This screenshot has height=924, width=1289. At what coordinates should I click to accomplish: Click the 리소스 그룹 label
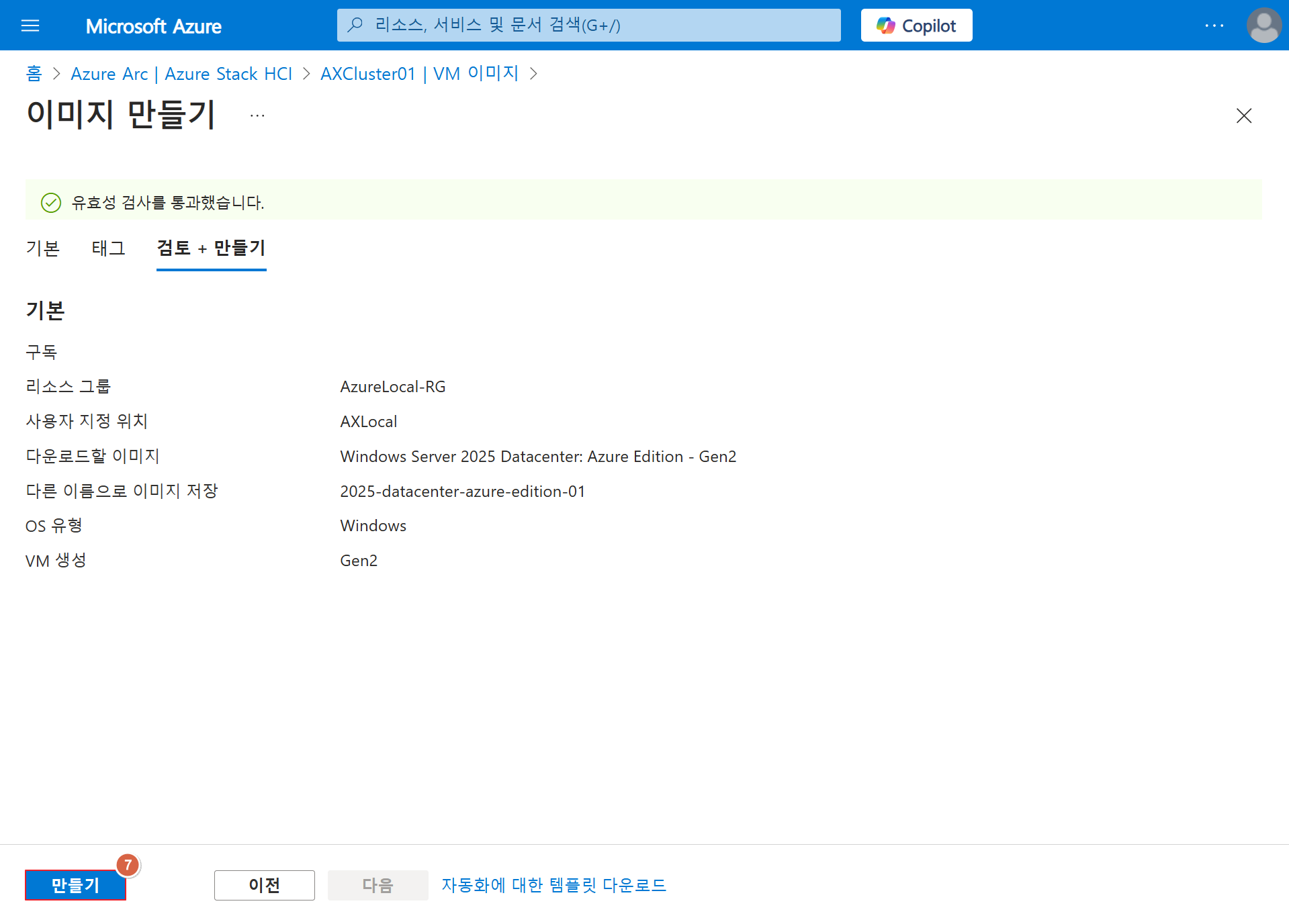pos(69,386)
